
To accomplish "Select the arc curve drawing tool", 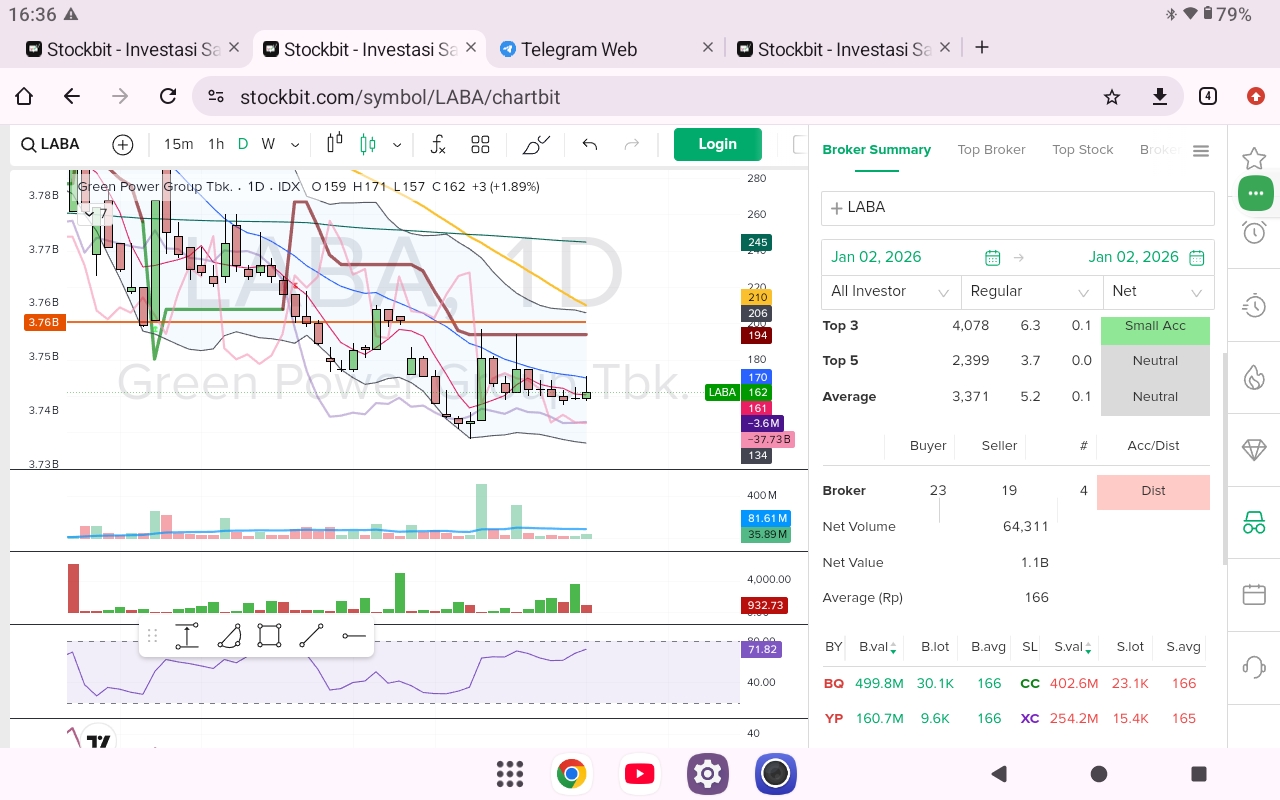I will [229, 636].
